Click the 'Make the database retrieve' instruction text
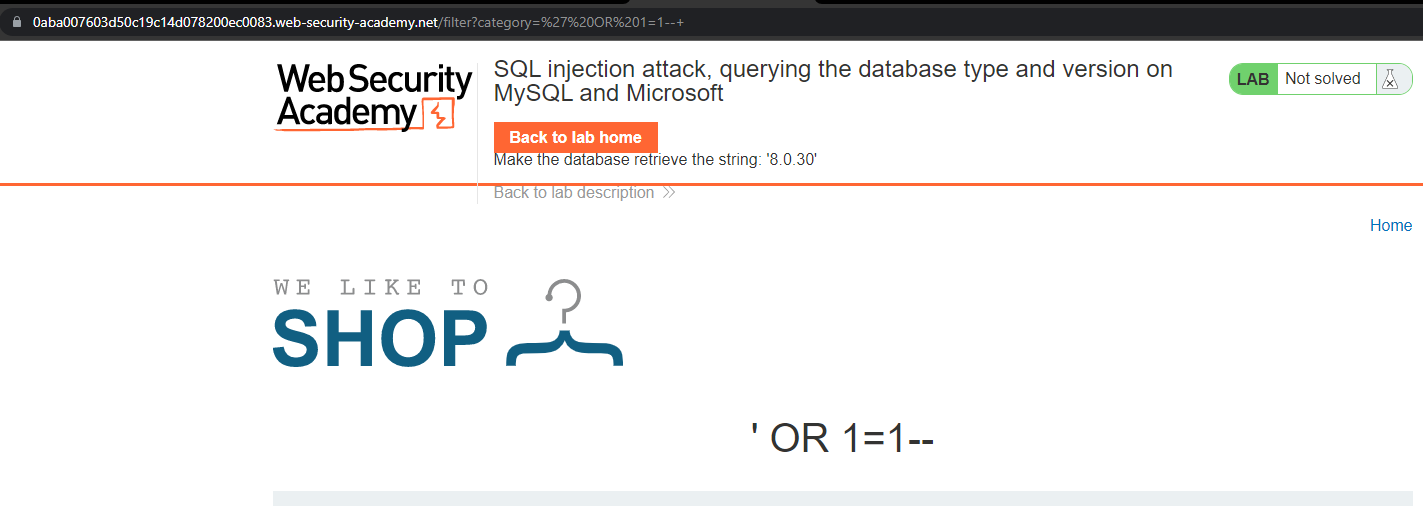 [656, 160]
